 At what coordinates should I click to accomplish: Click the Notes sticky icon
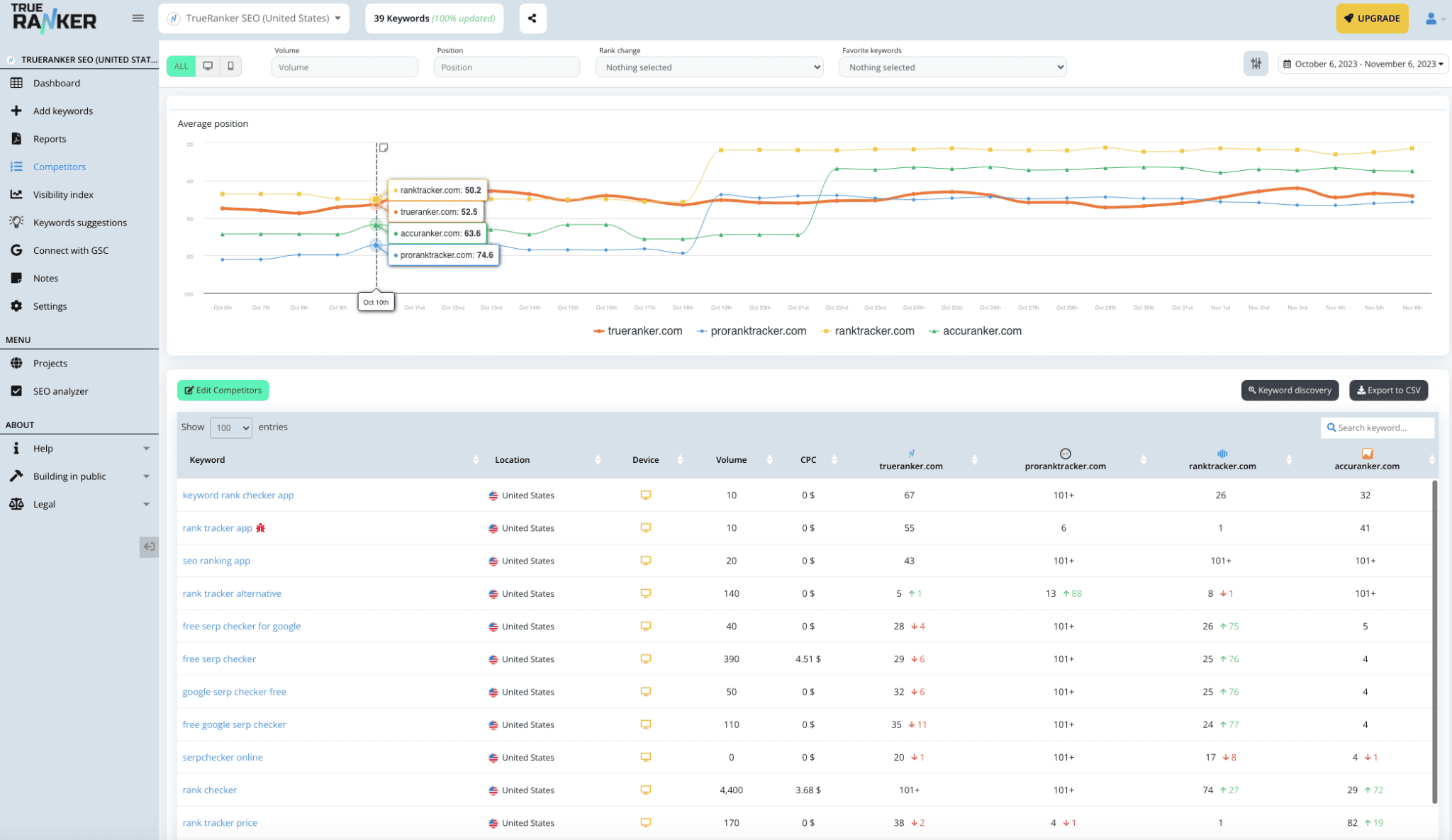pyautogui.click(x=16, y=278)
